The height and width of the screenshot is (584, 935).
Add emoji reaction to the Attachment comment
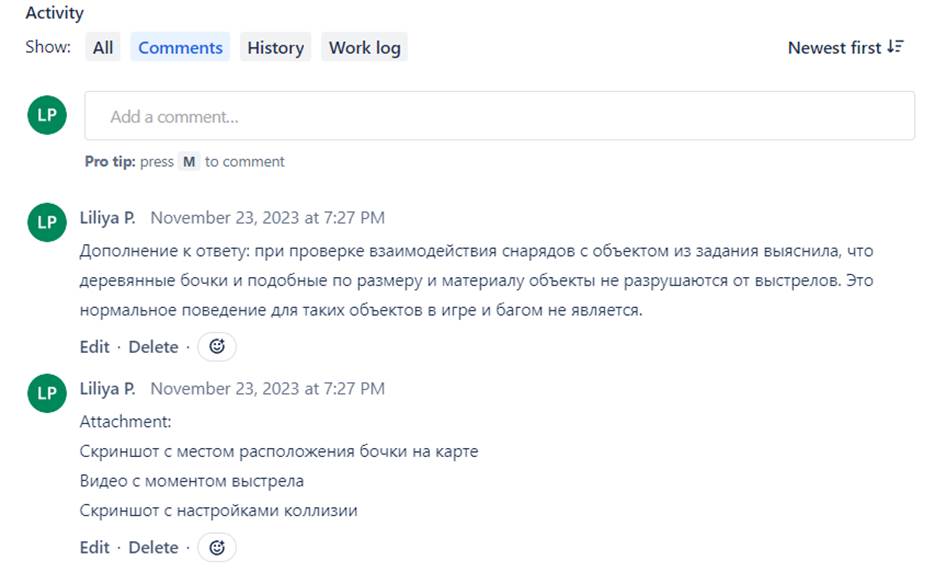(x=217, y=547)
